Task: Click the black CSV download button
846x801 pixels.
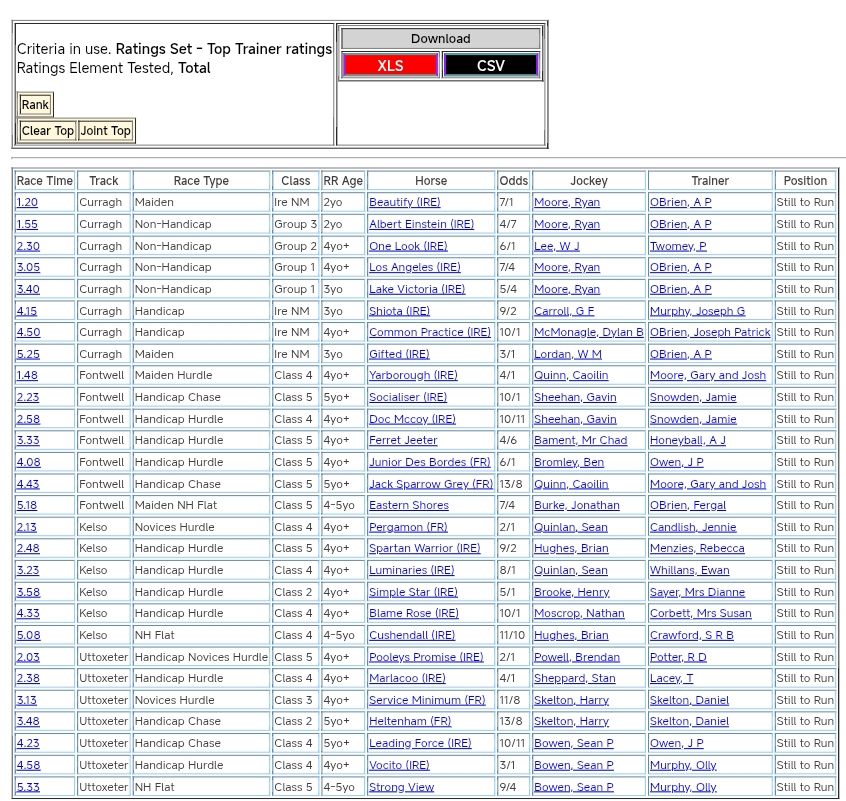Action: point(490,66)
